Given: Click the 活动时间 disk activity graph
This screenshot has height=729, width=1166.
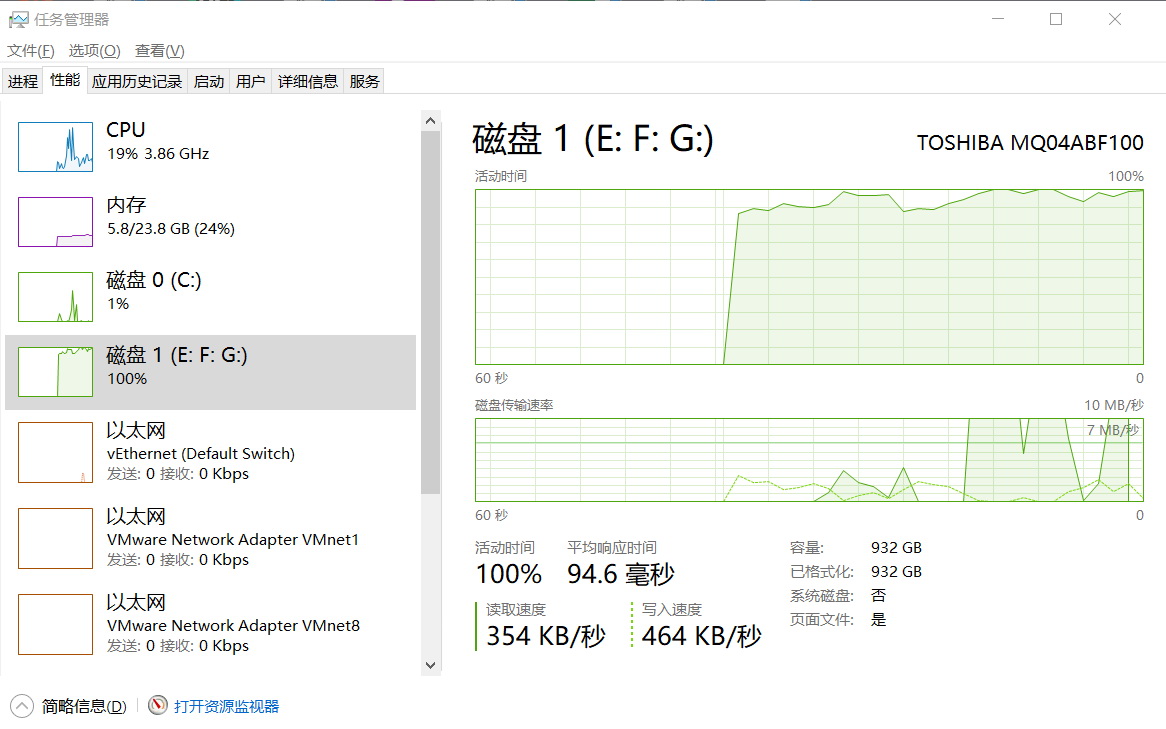Looking at the screenshot, I should [x=809, y=277].
